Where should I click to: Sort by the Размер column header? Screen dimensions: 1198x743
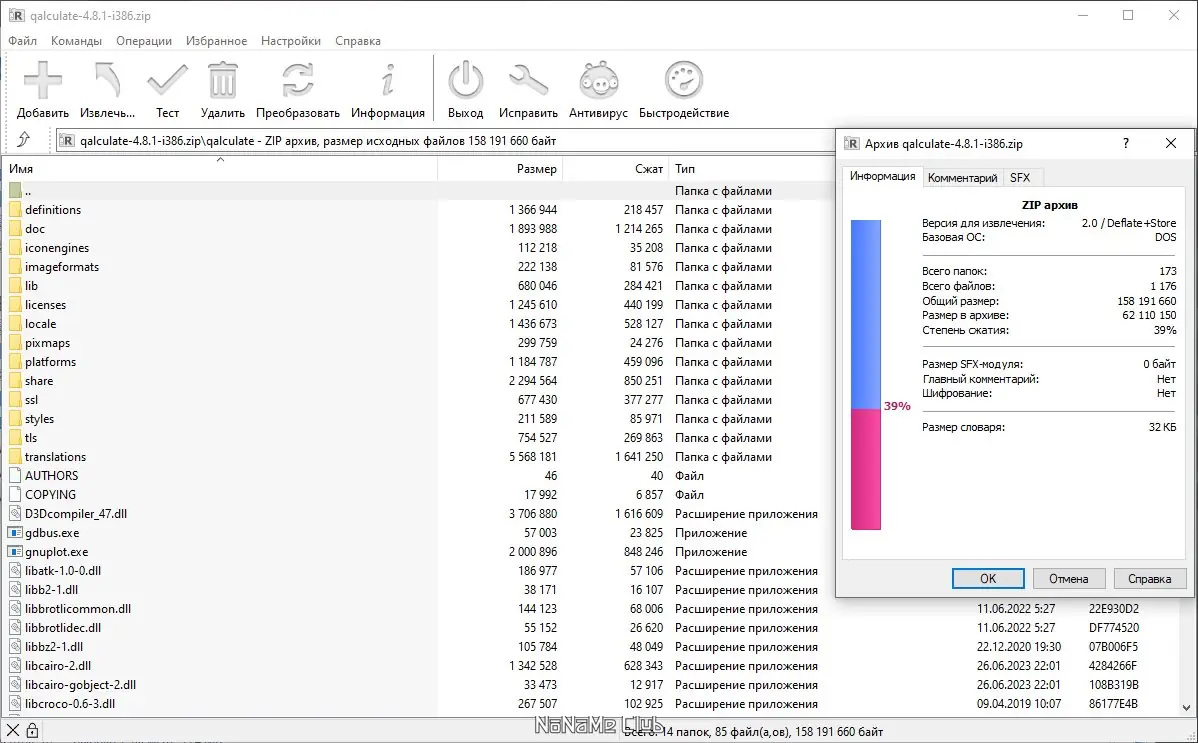coord(500,168)
